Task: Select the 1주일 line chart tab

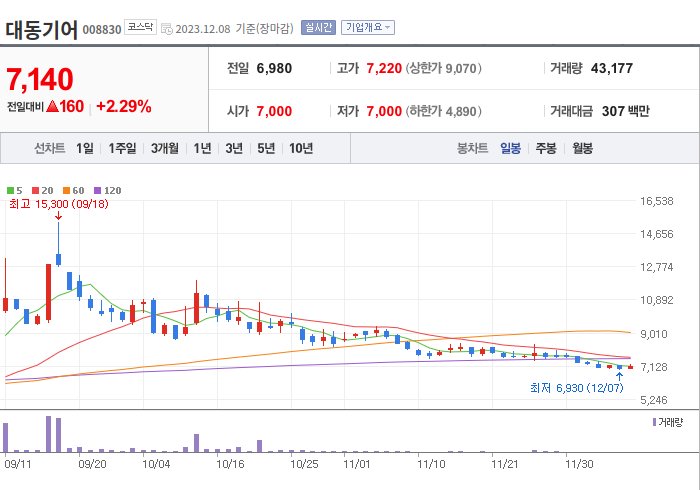Action: click(122, 148)
